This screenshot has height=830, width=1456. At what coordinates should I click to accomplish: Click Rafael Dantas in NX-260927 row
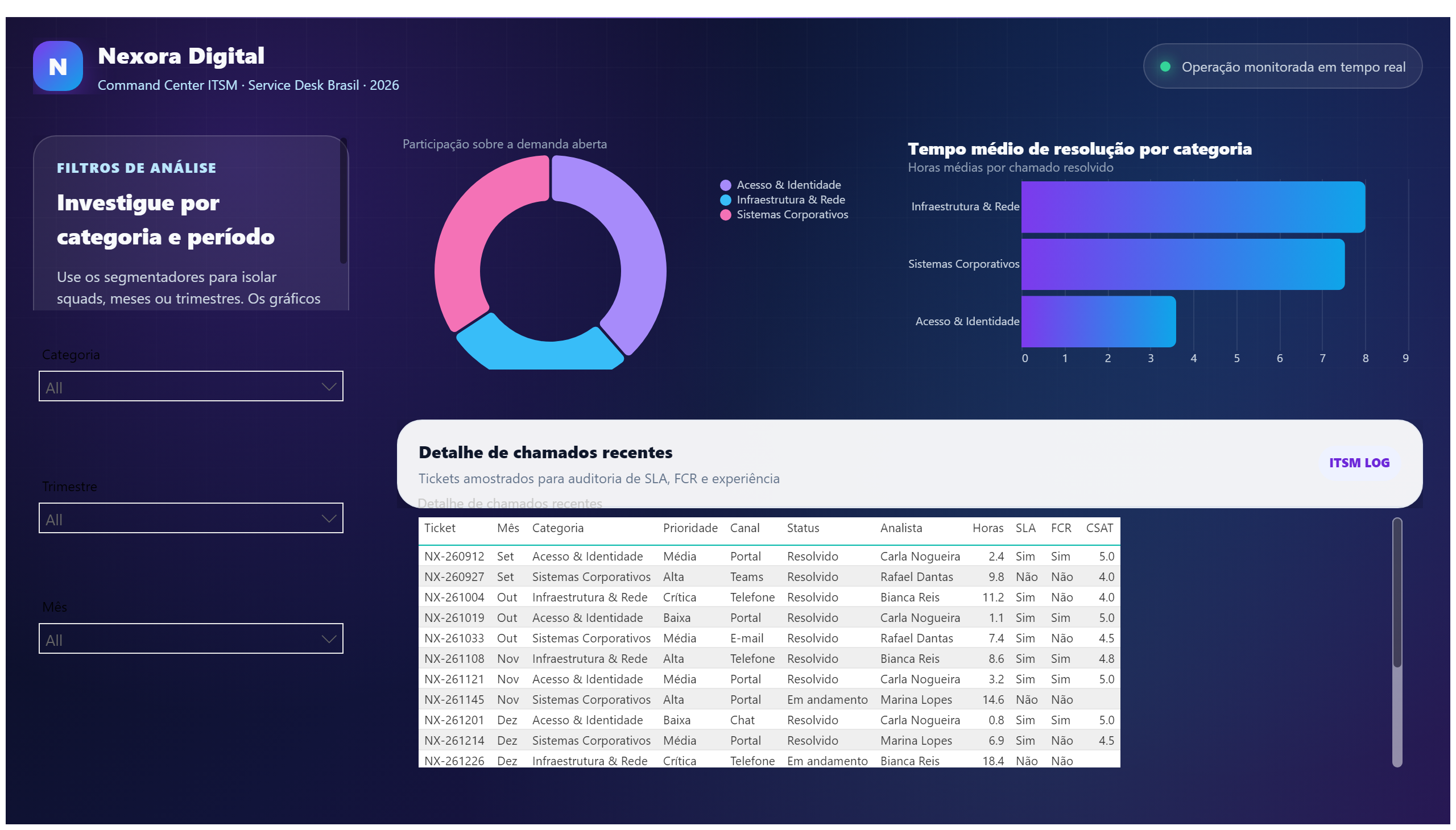point(916,577)
